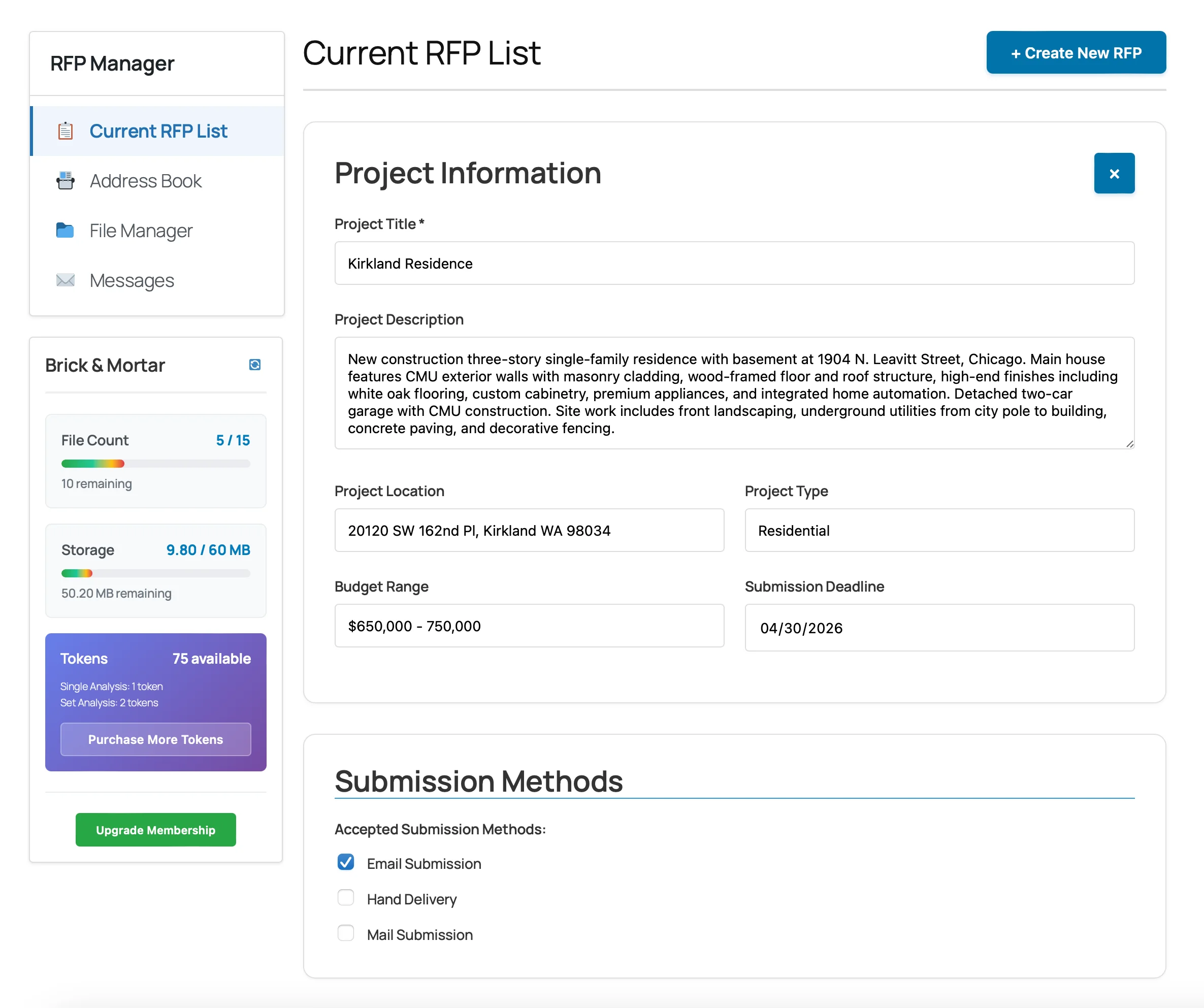Switch to Address Book section

[x=145, y=181]
